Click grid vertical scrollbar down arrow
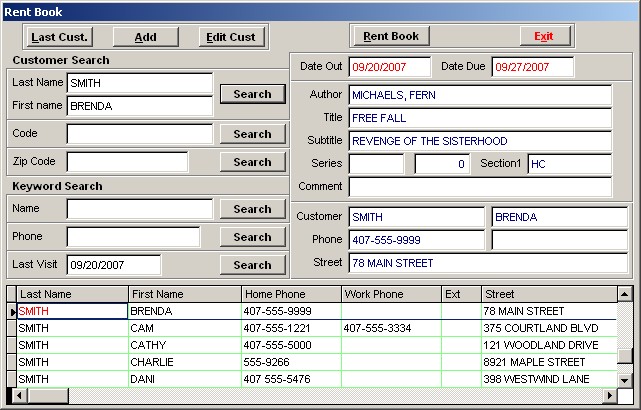The width and height of the screenshot is (641, 410). tap(625, 380)
